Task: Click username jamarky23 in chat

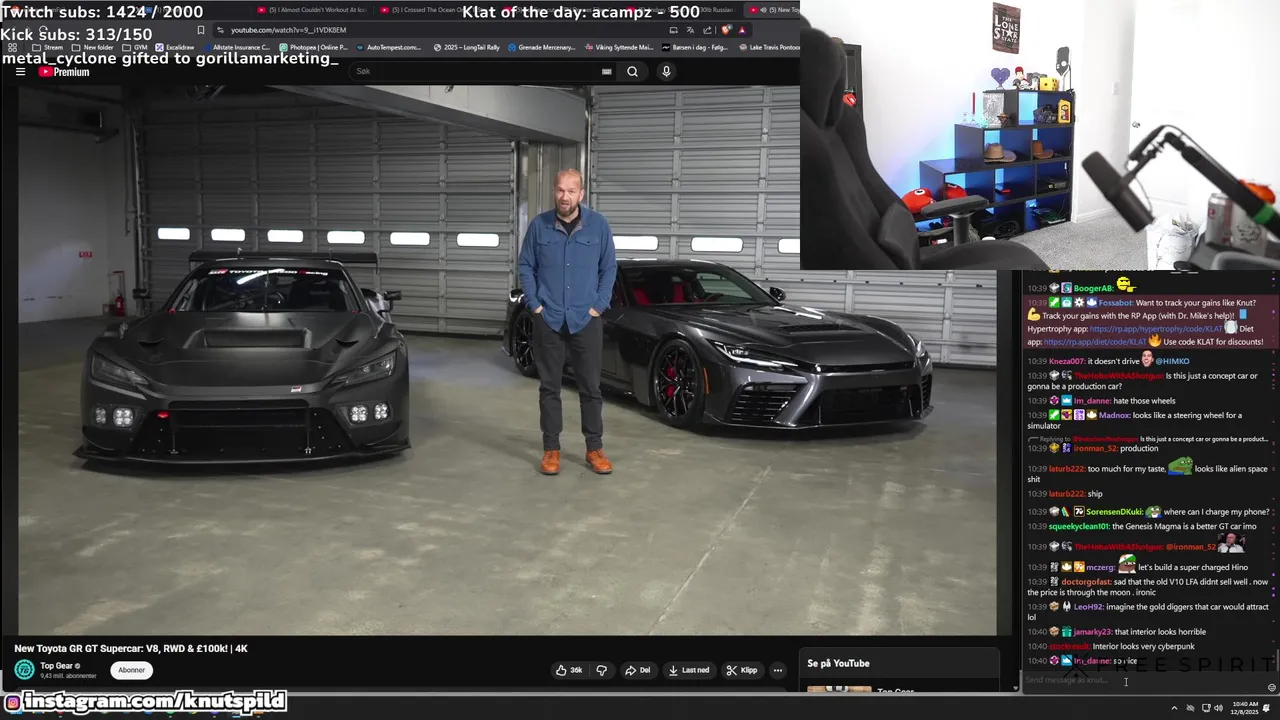Action: tap(1092, 632)
